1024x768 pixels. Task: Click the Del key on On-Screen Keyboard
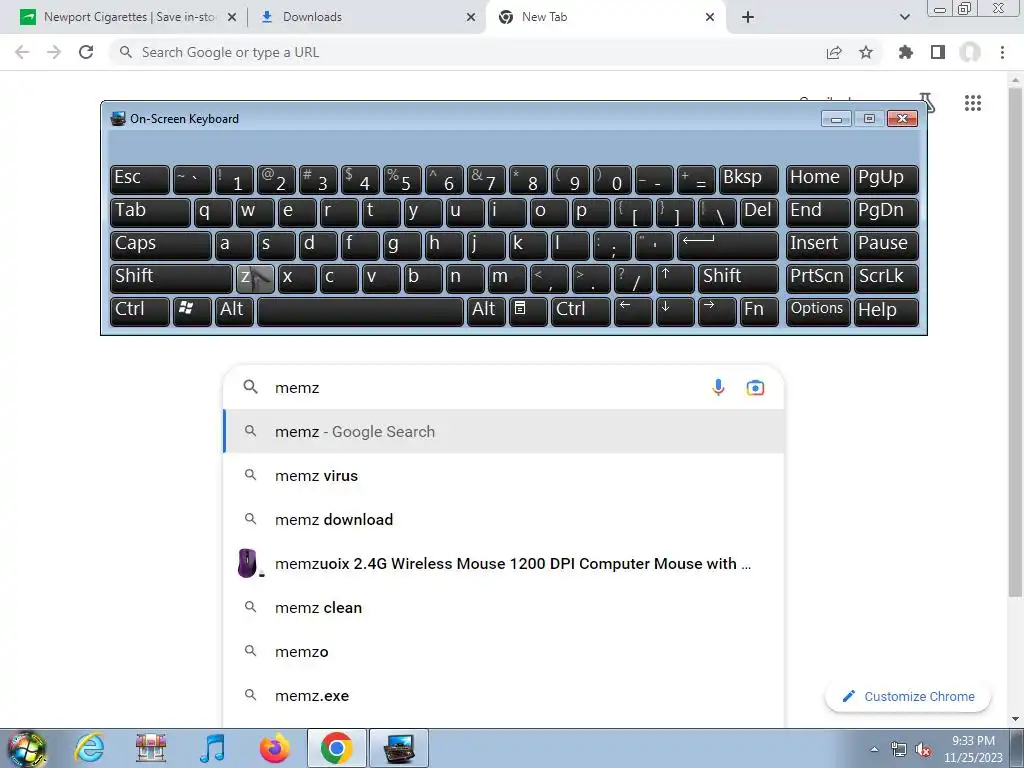click(x=759, y=212)
